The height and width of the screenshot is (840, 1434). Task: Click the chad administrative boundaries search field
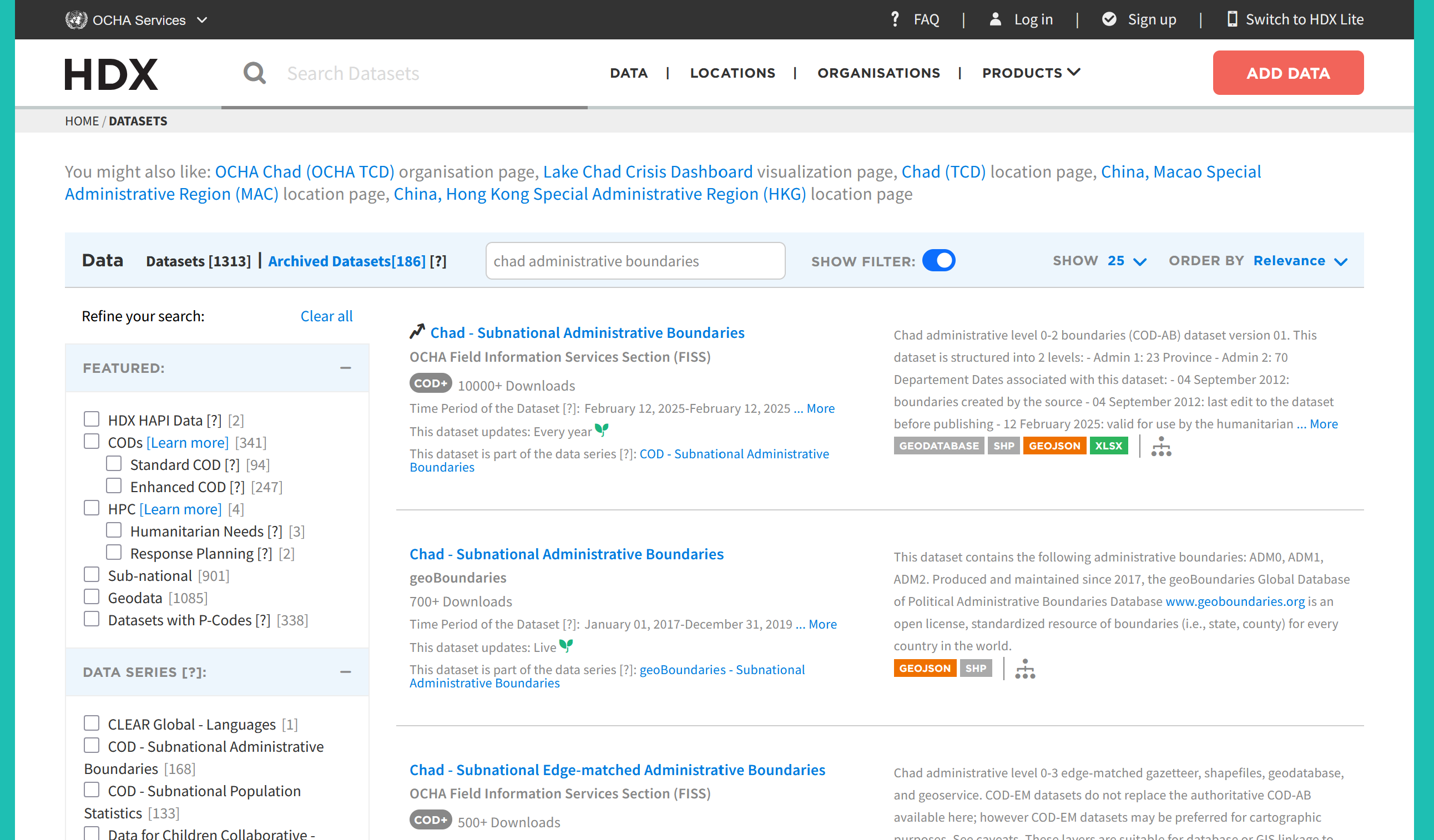click(635, 261)
